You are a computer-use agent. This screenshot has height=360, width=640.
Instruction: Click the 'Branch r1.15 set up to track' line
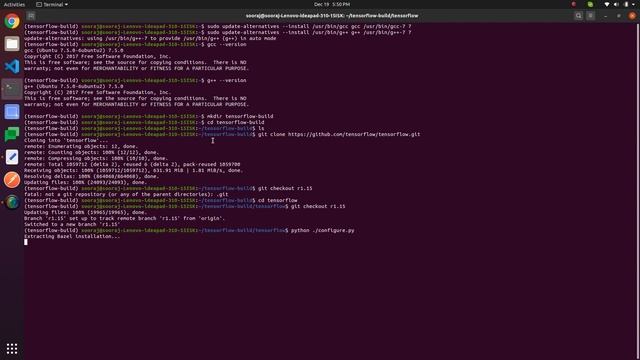click(124, 218)
